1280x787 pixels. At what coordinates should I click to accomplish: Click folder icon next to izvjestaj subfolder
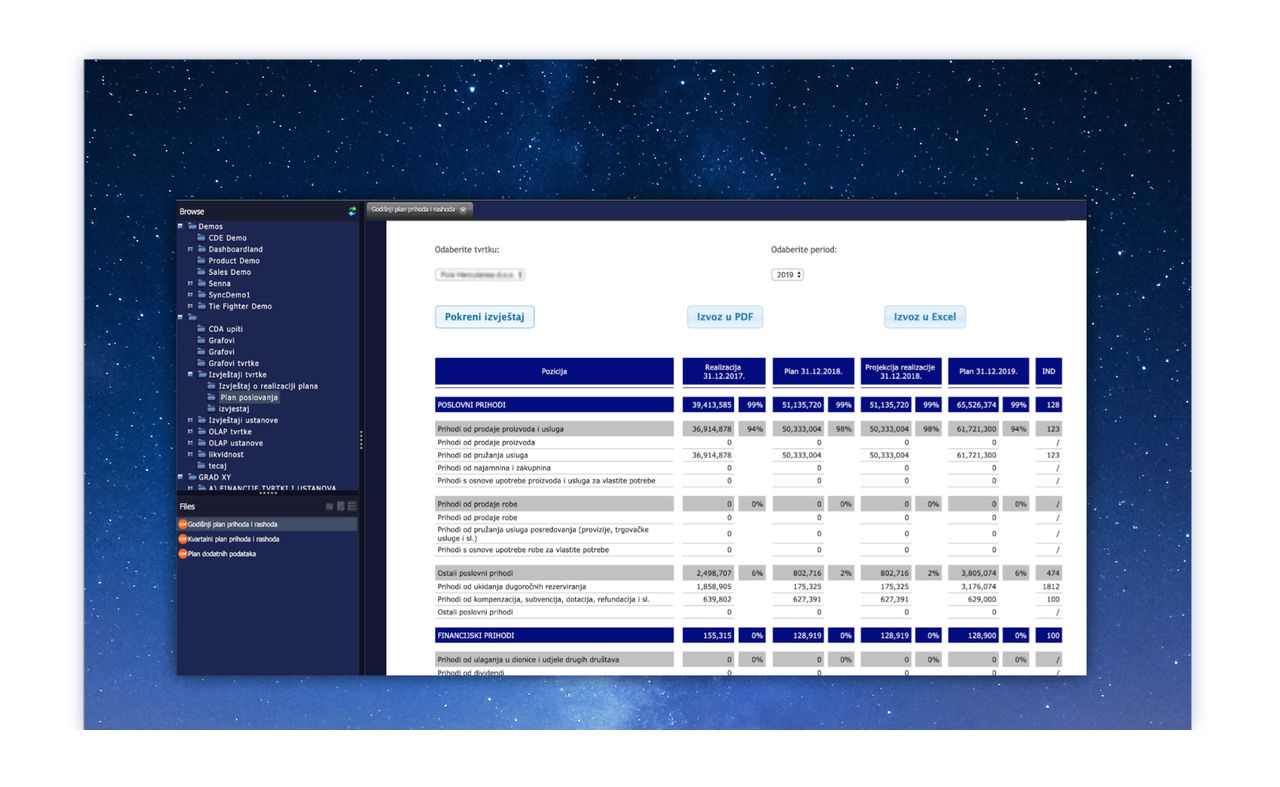[211, 409]
